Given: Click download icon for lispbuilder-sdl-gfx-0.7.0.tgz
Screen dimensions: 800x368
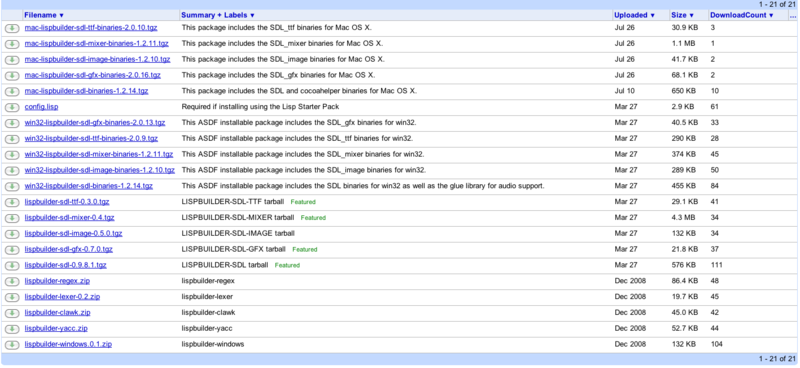Looking at the screenshot, I should 11,250.
